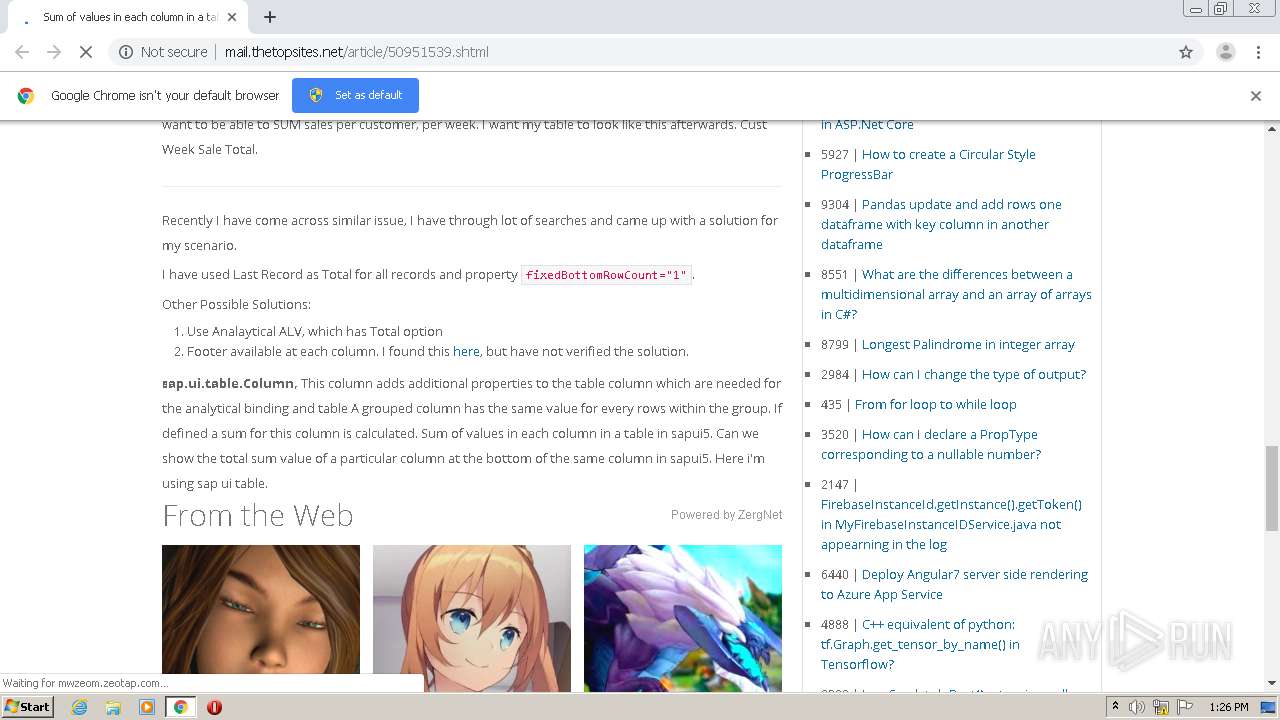Open 'Longest Palindrome in integer array' link
Image resolution: width=1280 pixels, height=720 pixels.
tap(968, 344)
